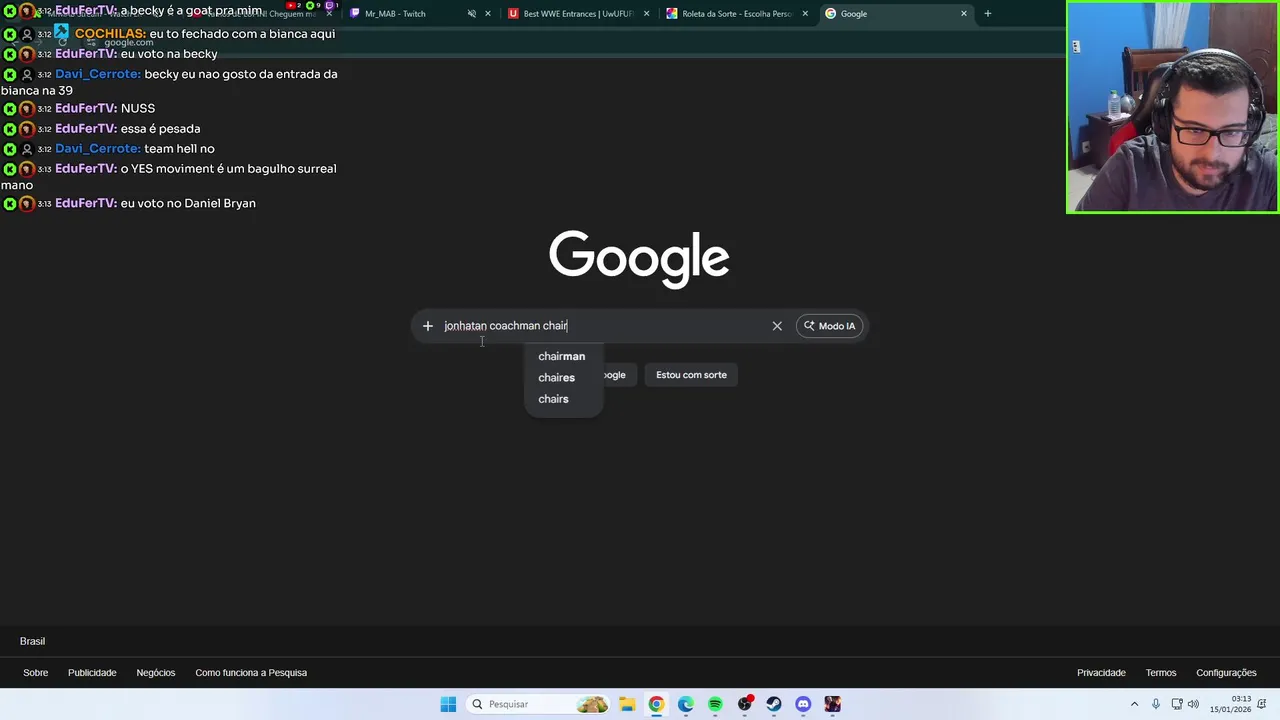Open Google Chrome from taskbar
This screenshot has width=1280, height=720.
tap(656, 704)
